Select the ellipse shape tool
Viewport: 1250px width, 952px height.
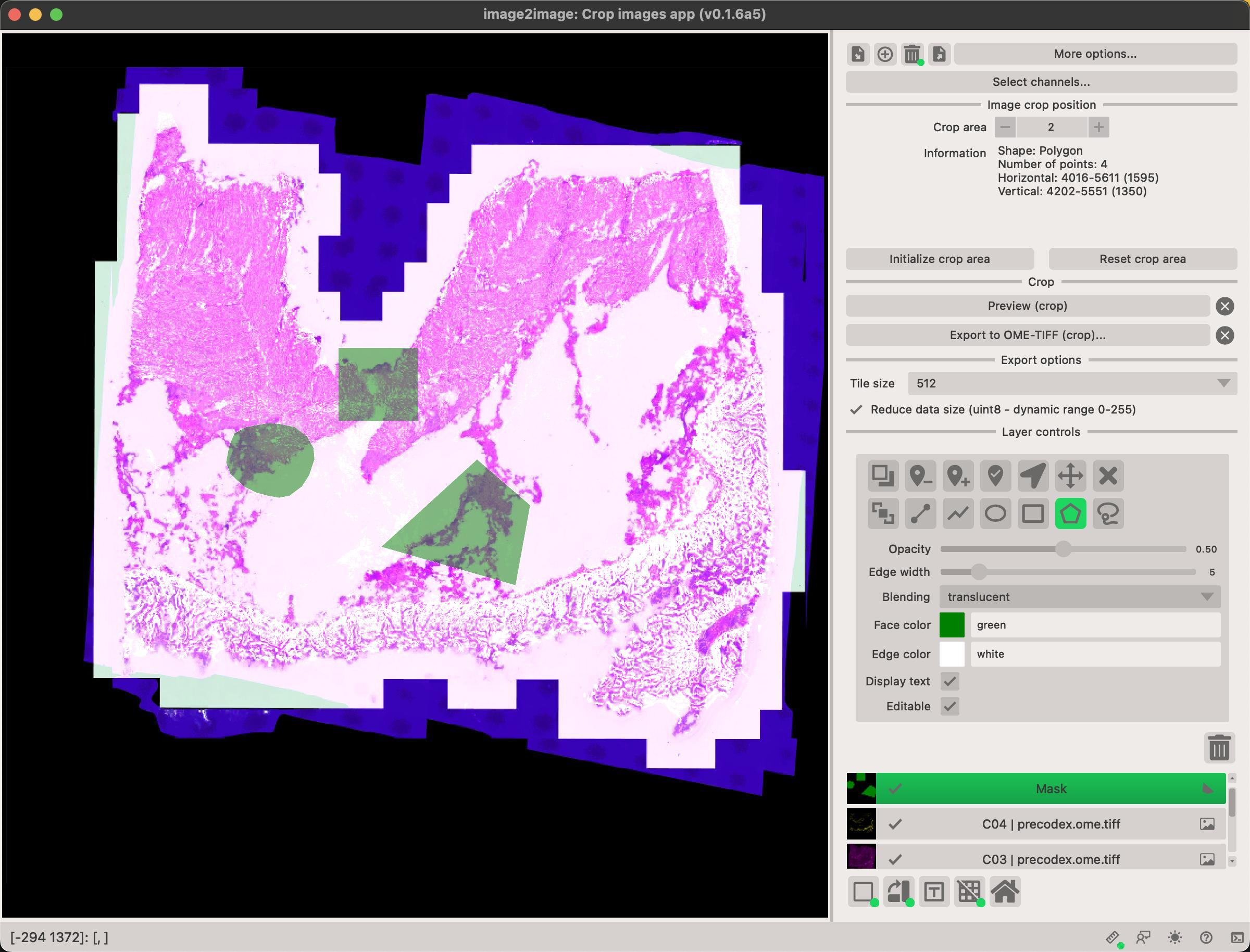tap(995, 513)
